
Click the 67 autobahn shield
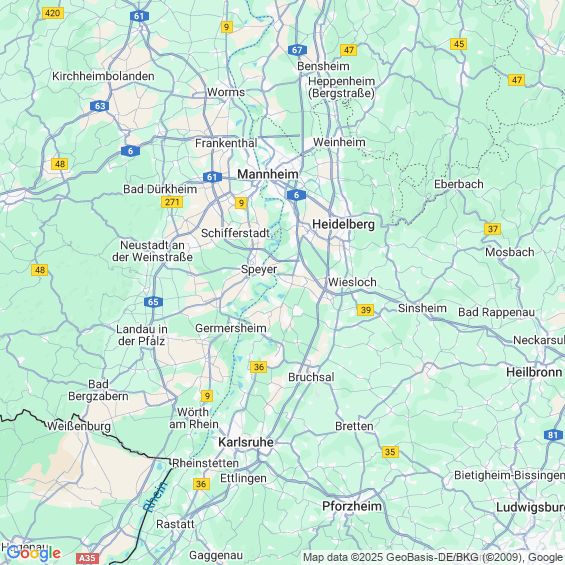[x=297, y=50]
